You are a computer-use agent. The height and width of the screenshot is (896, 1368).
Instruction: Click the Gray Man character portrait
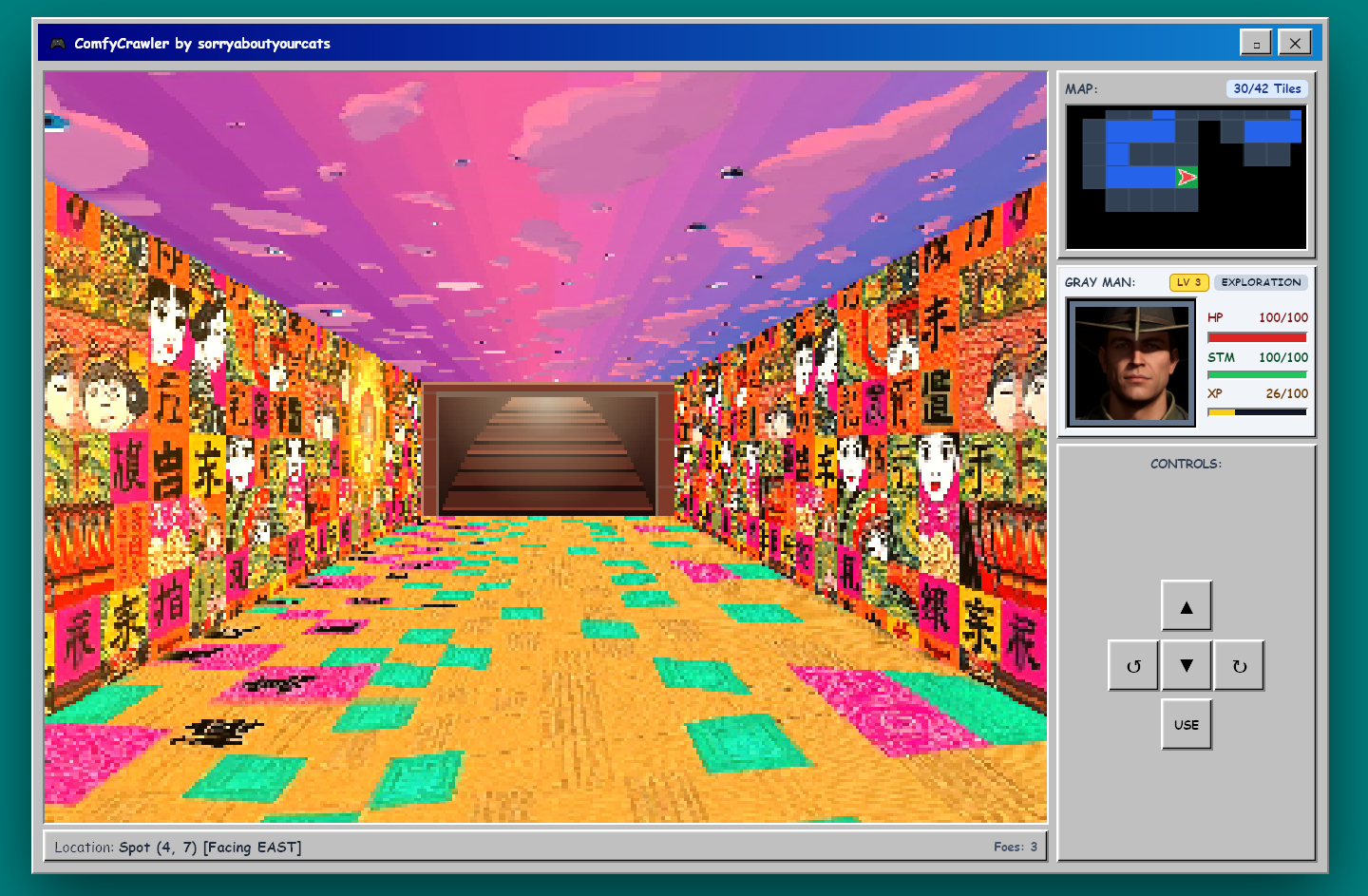1130,363
